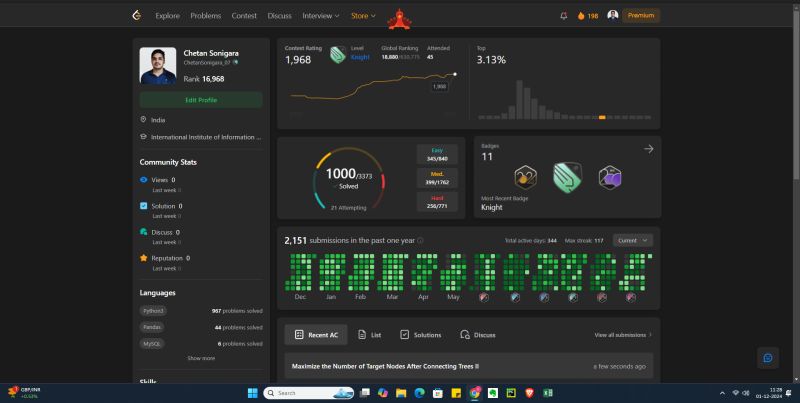Click the Pandas language tag

click(x=152, y=327)
